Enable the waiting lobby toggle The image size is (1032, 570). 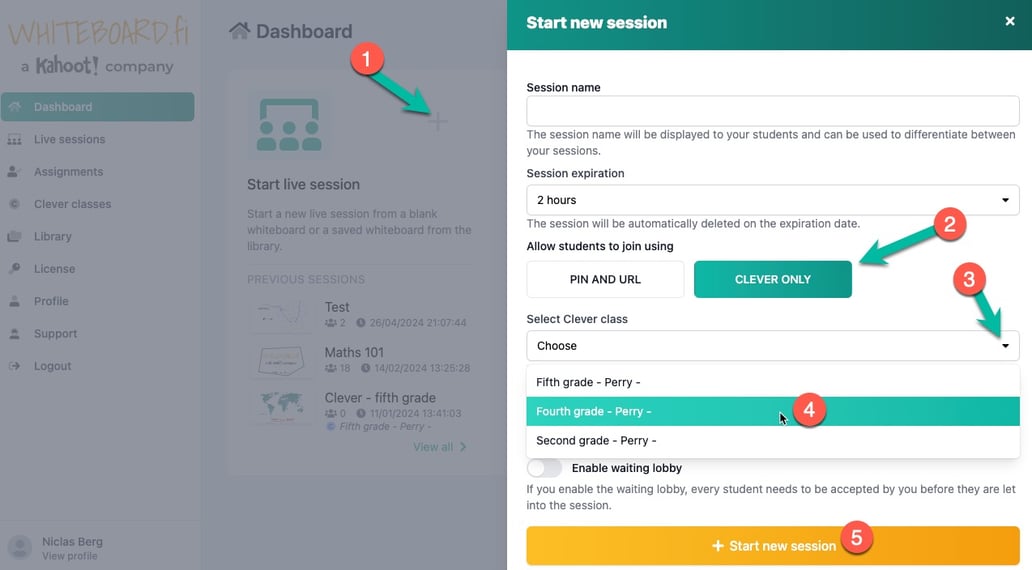[x=545, y=468]
